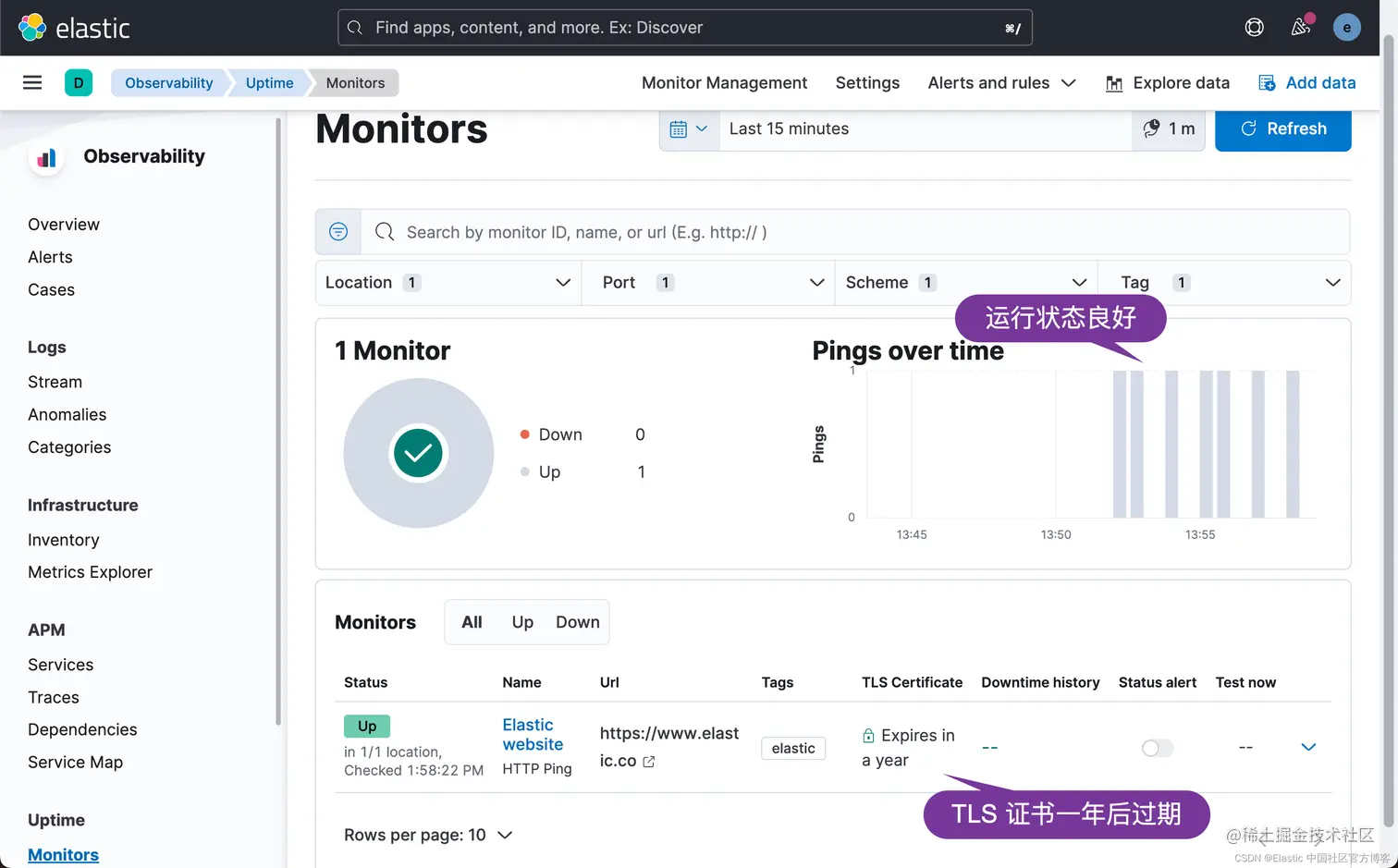The image size is (1398, 868).
Task: Click the Elastic logo
Action: 74,28
